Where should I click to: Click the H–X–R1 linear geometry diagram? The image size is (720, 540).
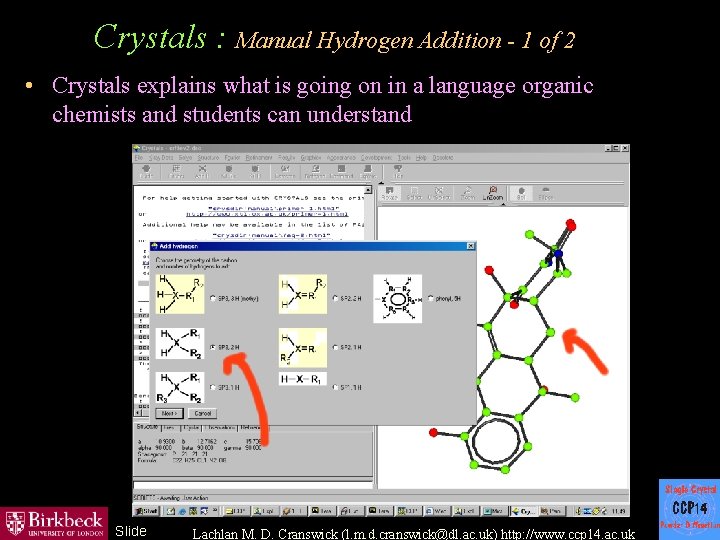[x=303, y=379]
